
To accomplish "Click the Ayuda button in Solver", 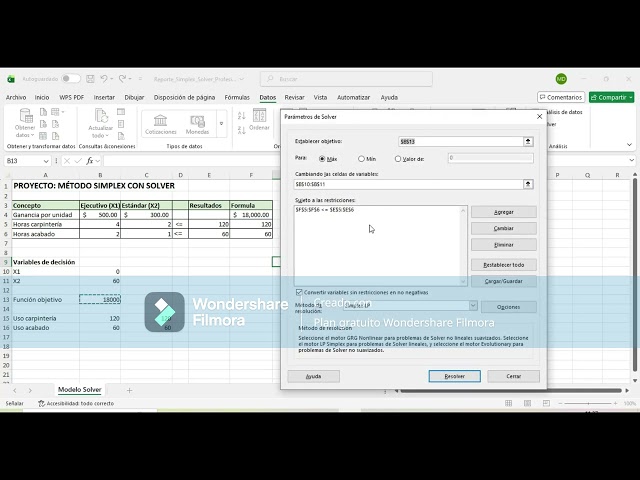I will 313,376.
